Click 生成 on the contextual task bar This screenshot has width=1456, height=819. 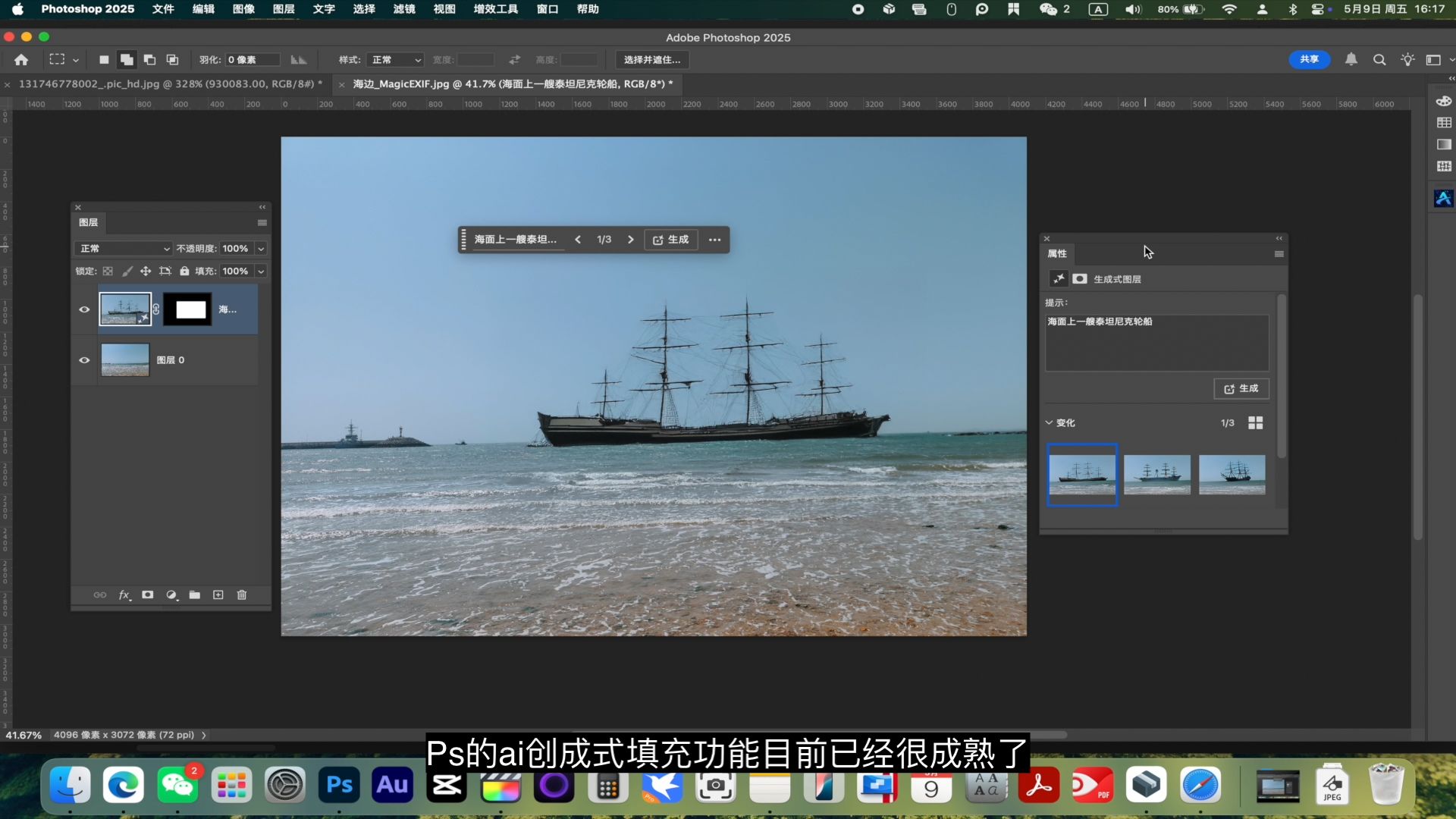(671, 240)
